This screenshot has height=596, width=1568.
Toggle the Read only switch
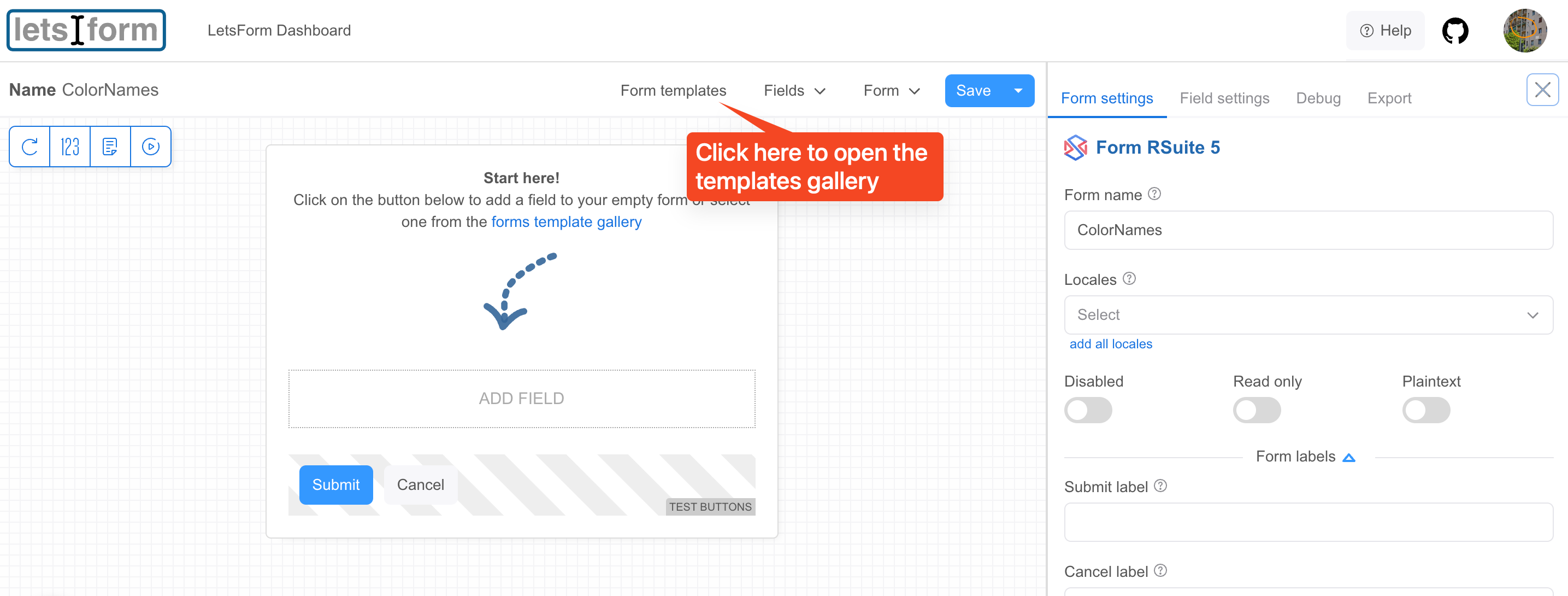(1258, 409)
